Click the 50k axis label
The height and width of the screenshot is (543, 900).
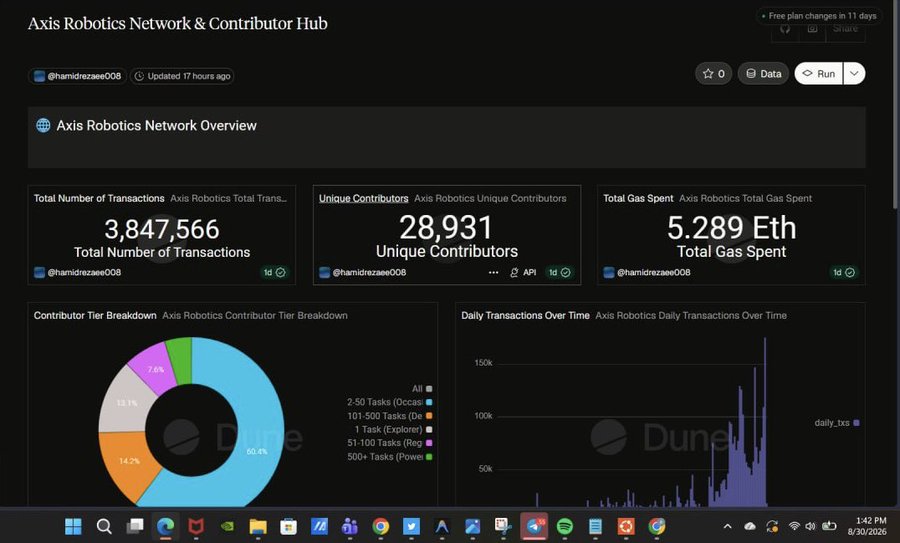pyautogui.click(x=486, y=468)
